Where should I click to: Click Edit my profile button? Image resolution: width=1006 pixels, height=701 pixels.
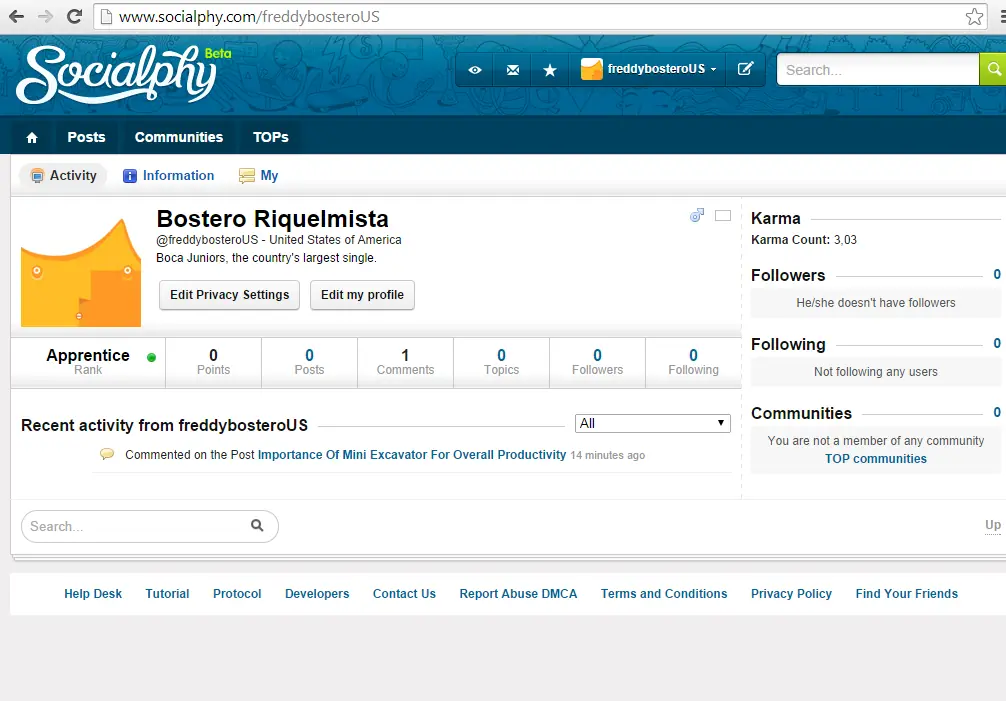click(362, 295)
